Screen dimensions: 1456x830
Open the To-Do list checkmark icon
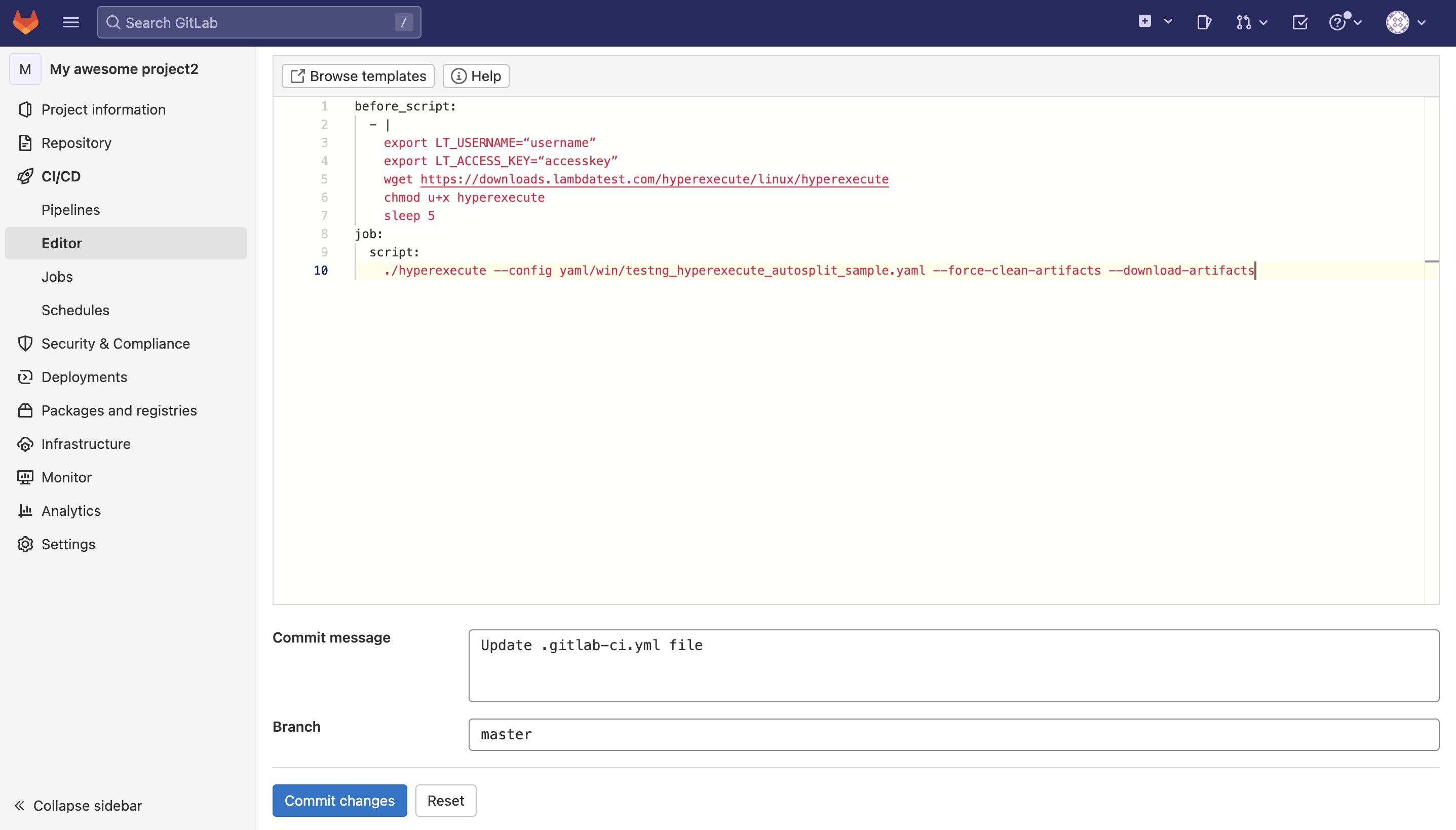pyautogui.click(x=1300, y=22)
